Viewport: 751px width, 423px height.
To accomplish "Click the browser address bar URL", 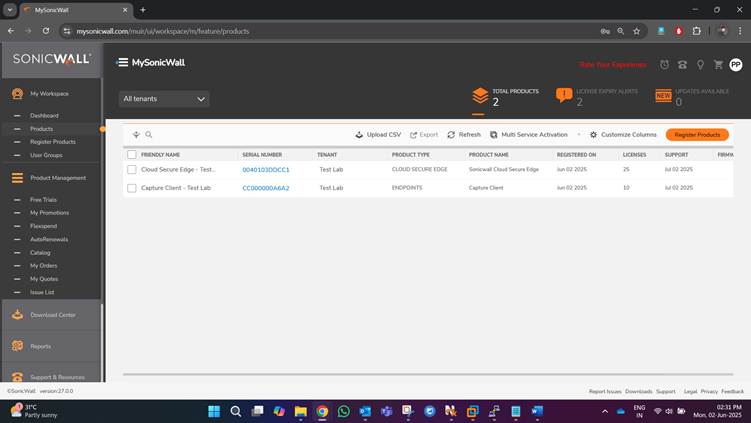I will pos(163,31).
